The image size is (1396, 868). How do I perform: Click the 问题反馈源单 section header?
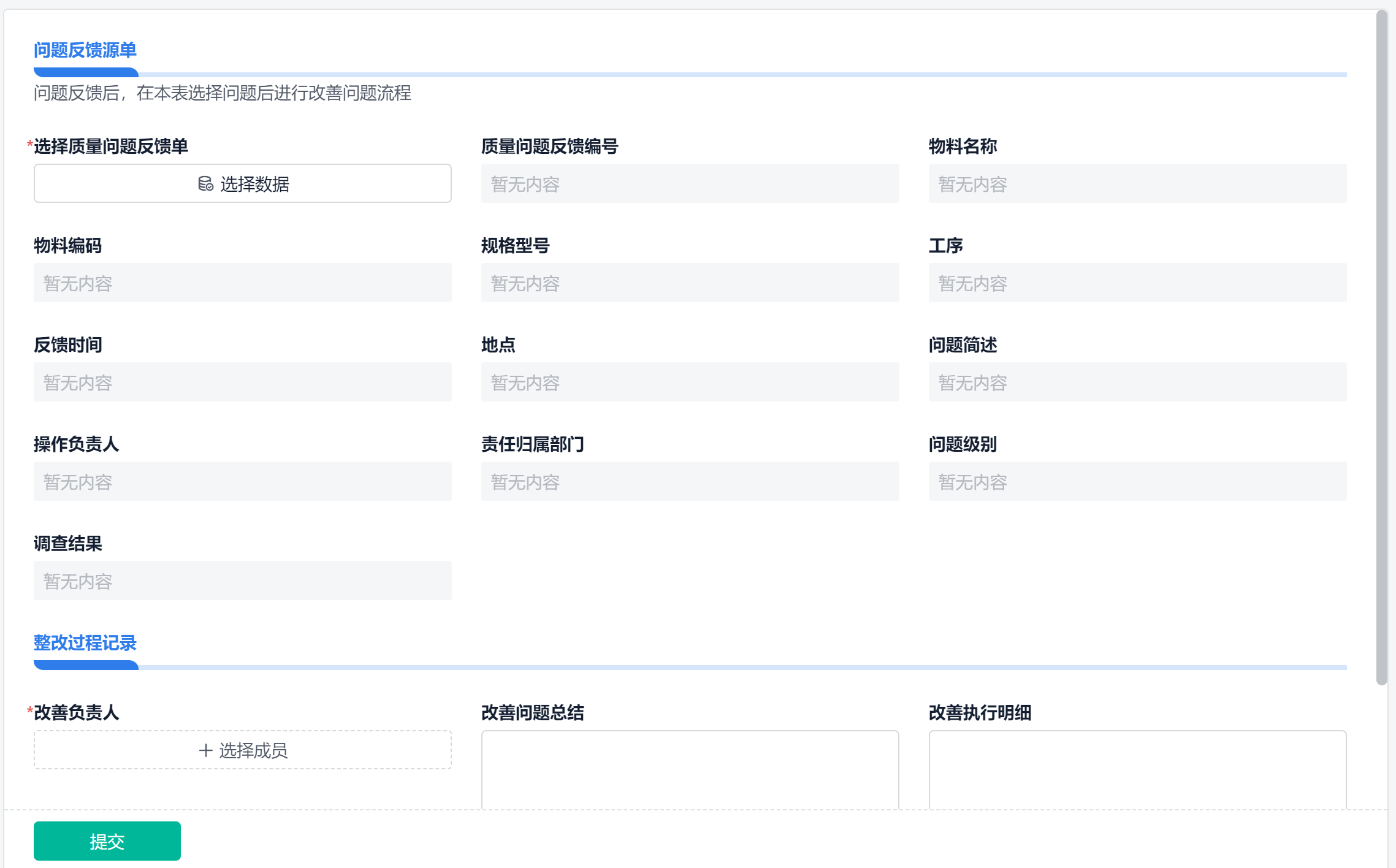point(85,50)
